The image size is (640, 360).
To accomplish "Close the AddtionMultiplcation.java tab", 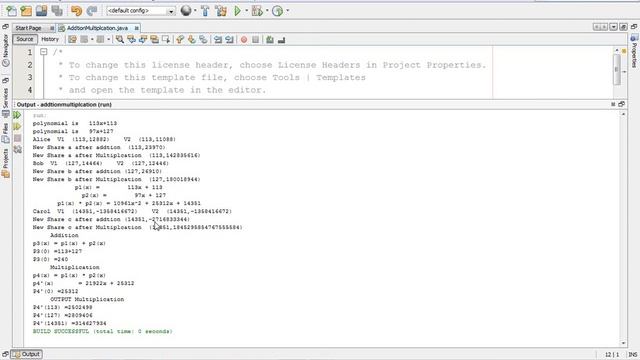I will 136,28.
